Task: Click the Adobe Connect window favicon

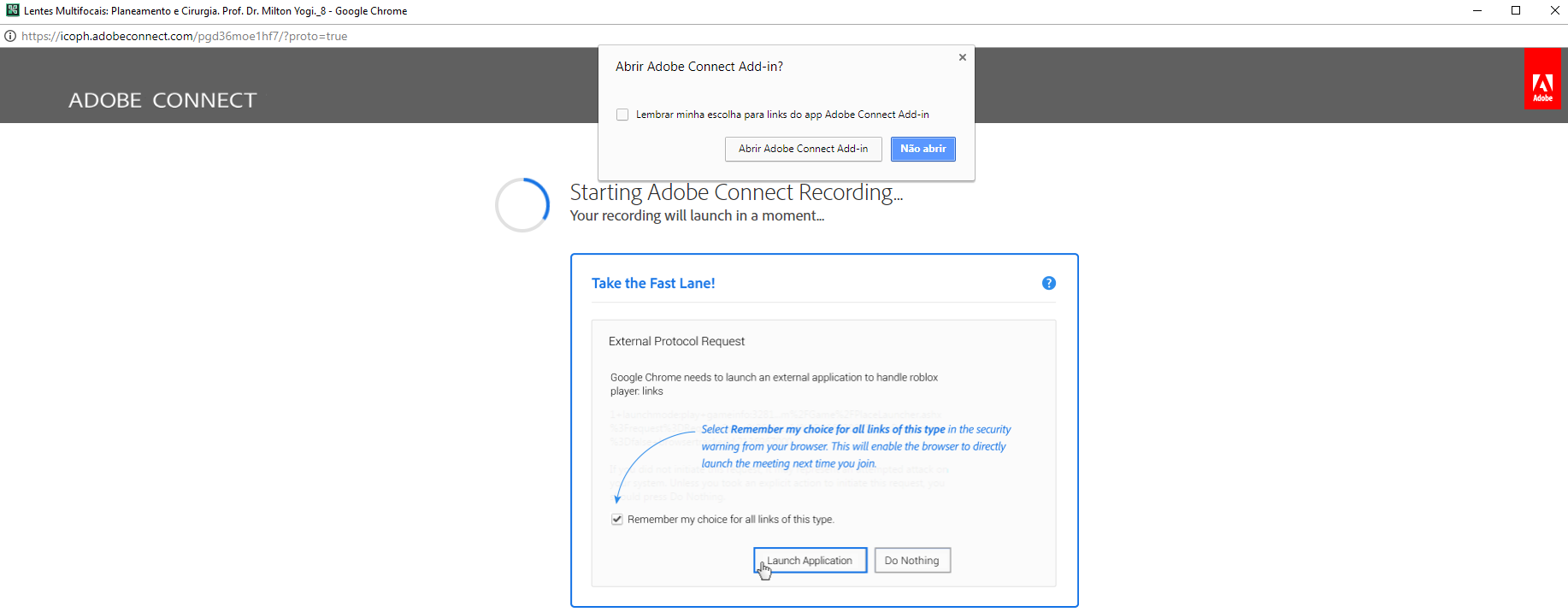Action: click(x=13, y=10)
